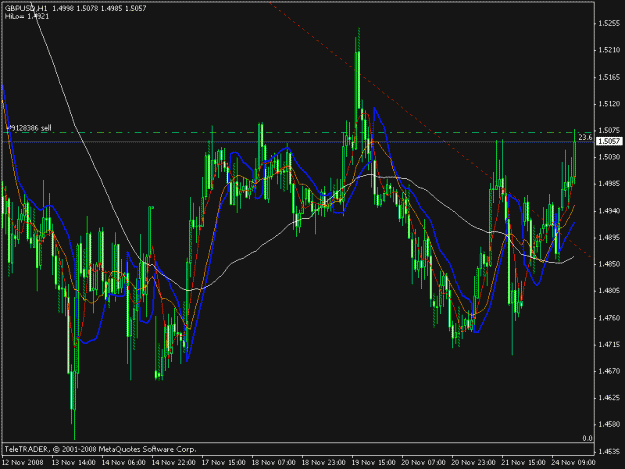Click the 1.5120 price scale label
The height and width of the screenshot is (469, 625).
coord(609,104)
